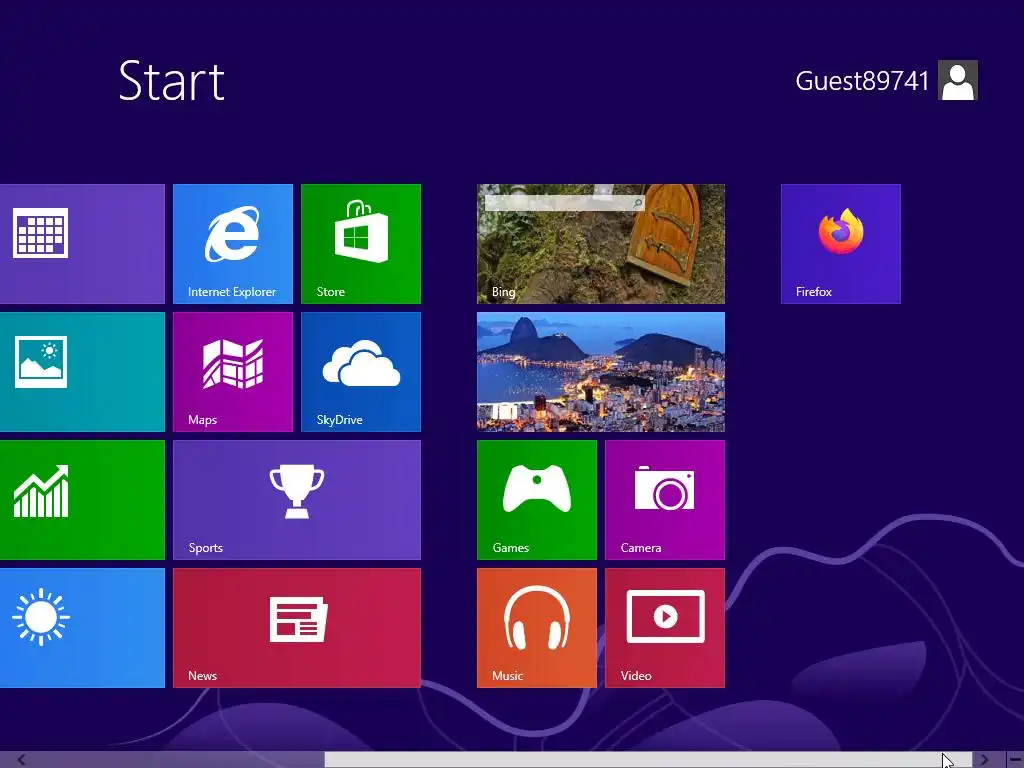Launch the Firefox tile

tap(840, 244)
